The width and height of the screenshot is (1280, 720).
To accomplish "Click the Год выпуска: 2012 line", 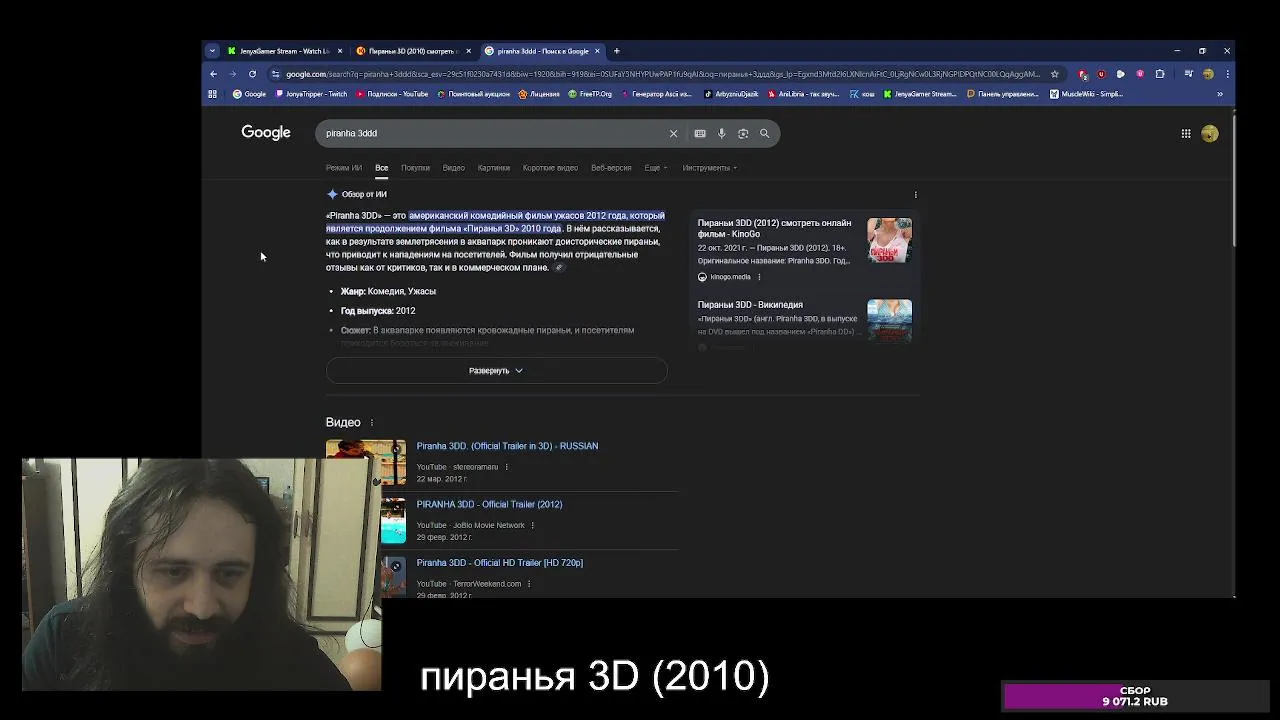I will 378,311.
